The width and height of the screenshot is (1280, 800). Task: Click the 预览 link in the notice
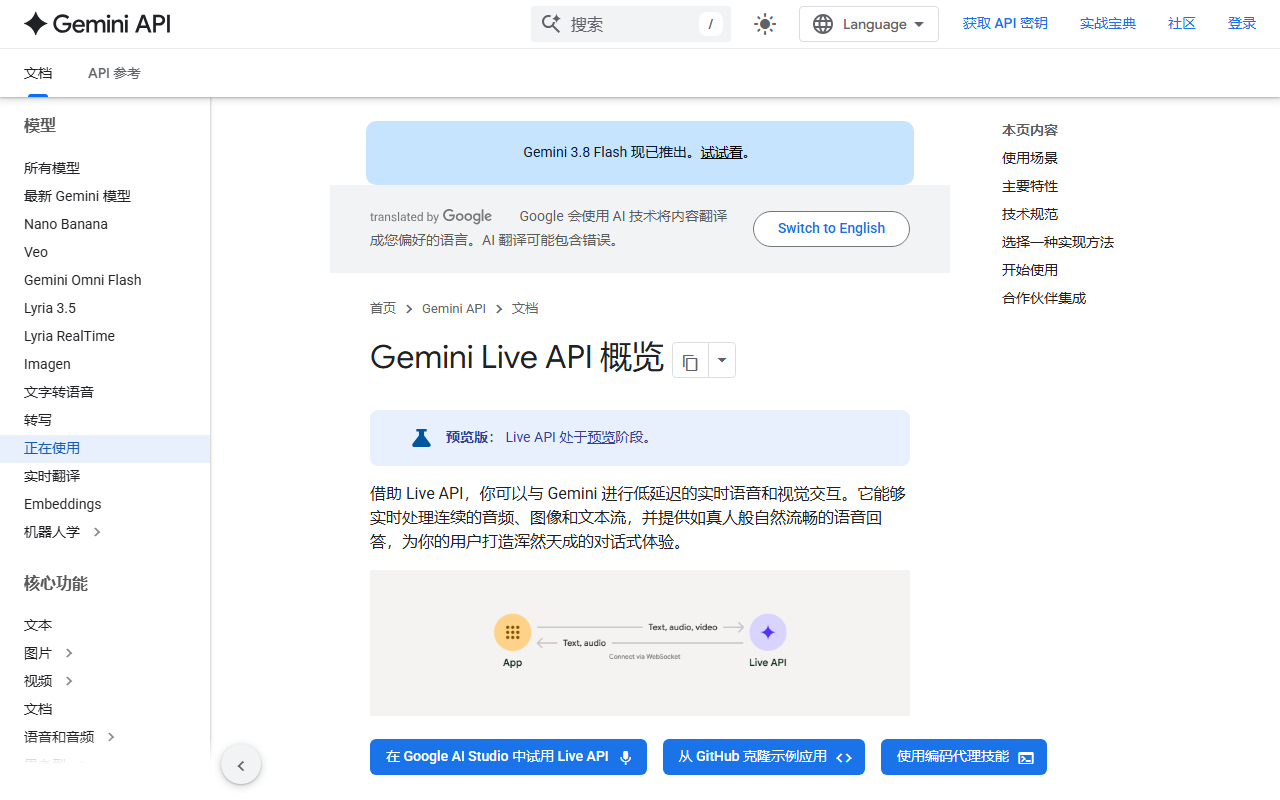[x=601, y=437]
